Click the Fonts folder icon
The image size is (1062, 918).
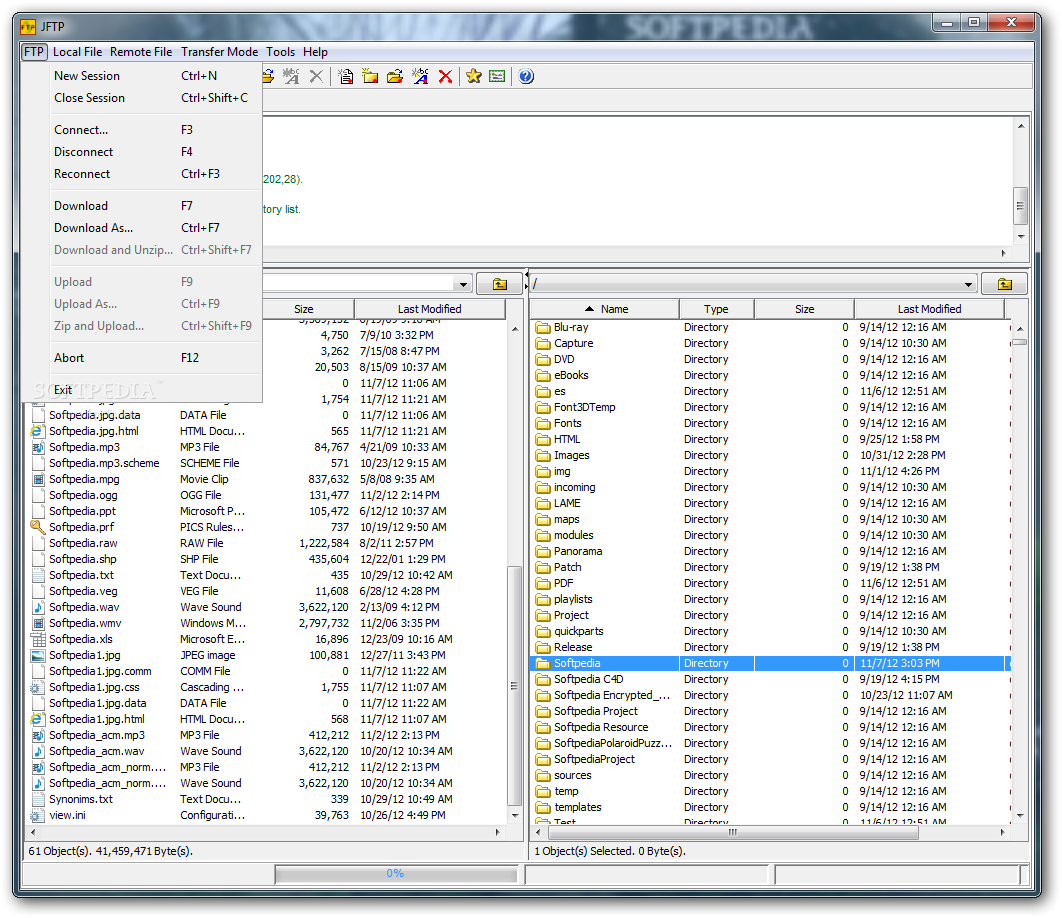pos(543,423)
